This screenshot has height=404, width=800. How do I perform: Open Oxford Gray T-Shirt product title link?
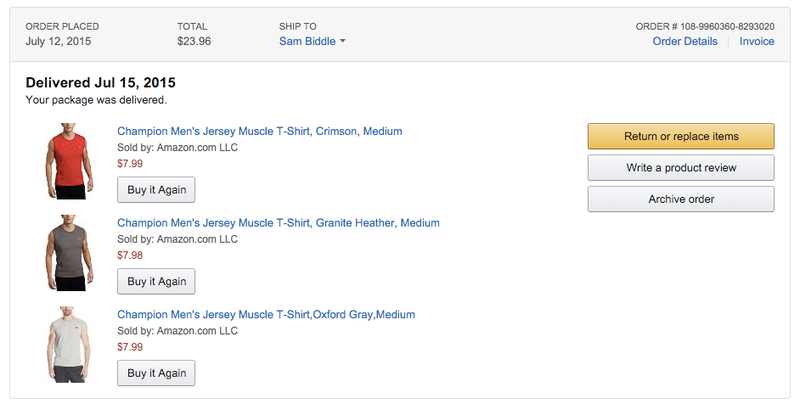pyautogui.click(x=266, y=315)
